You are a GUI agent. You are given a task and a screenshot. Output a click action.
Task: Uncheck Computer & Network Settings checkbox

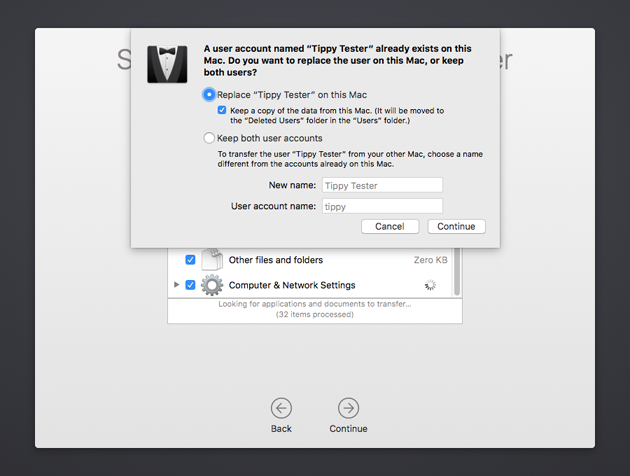190,285
